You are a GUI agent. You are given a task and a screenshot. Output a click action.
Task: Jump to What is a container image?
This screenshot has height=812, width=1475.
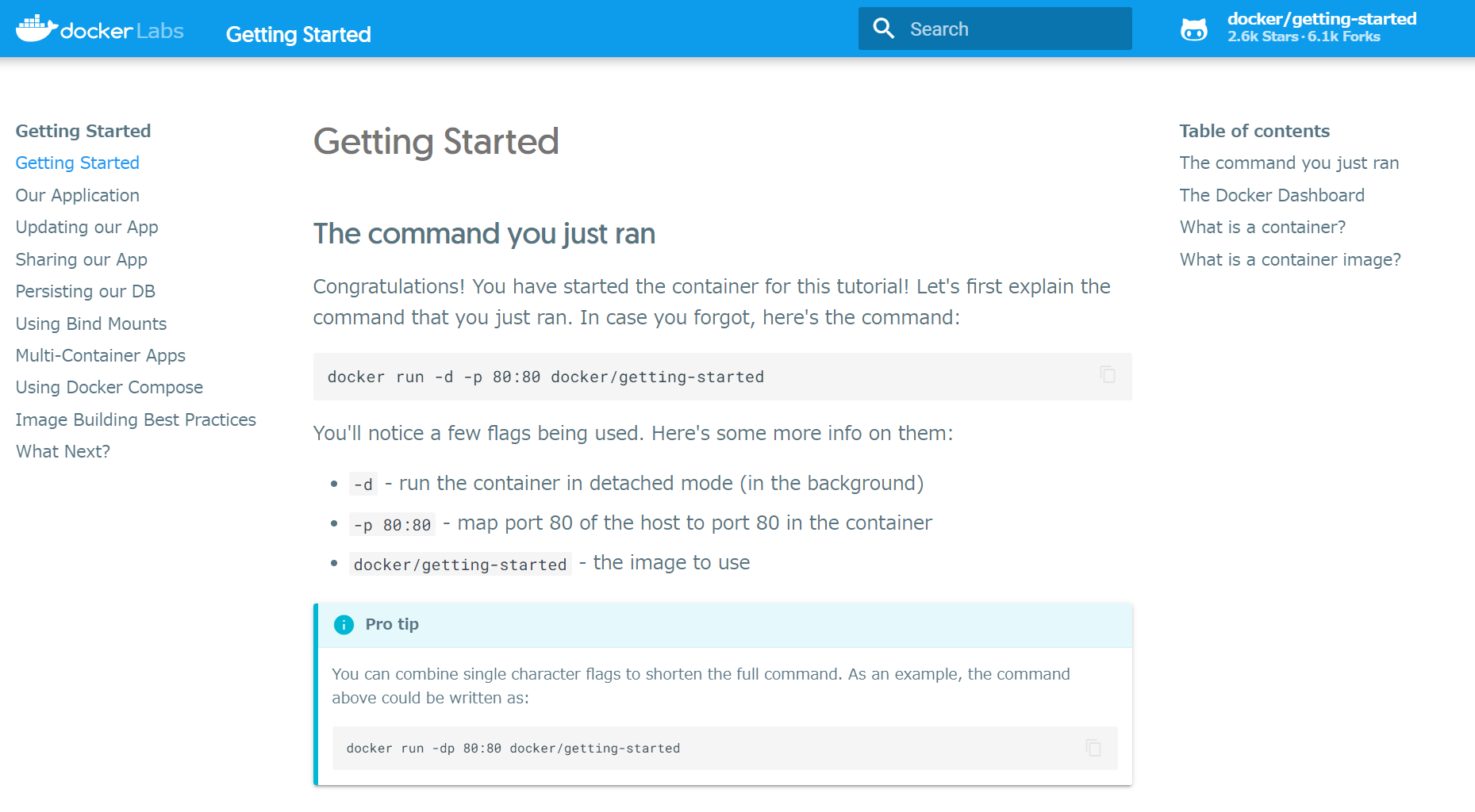click(1290, 259)
